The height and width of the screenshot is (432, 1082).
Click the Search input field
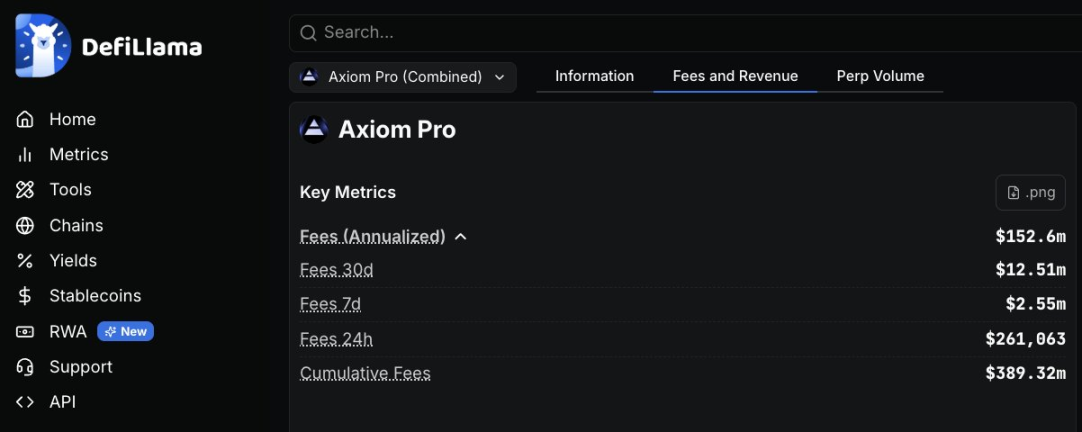pos(680,33)
